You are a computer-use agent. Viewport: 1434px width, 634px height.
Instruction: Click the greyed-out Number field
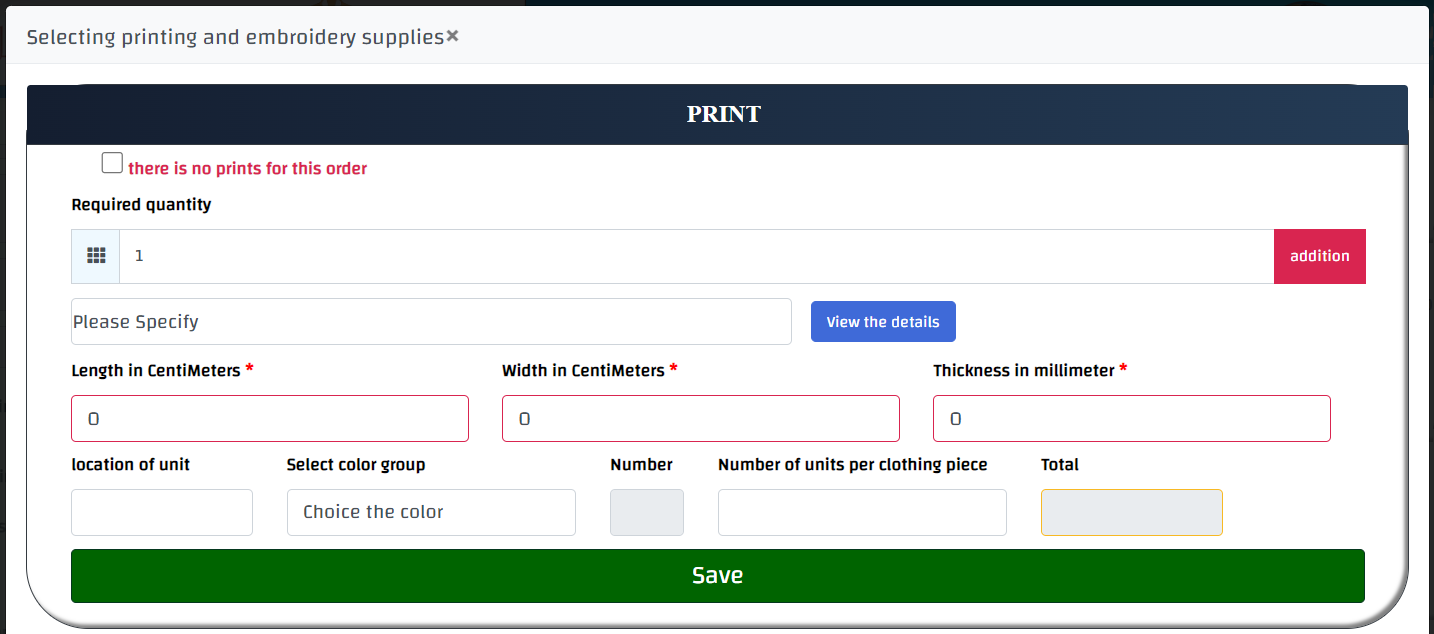[647, 512]
